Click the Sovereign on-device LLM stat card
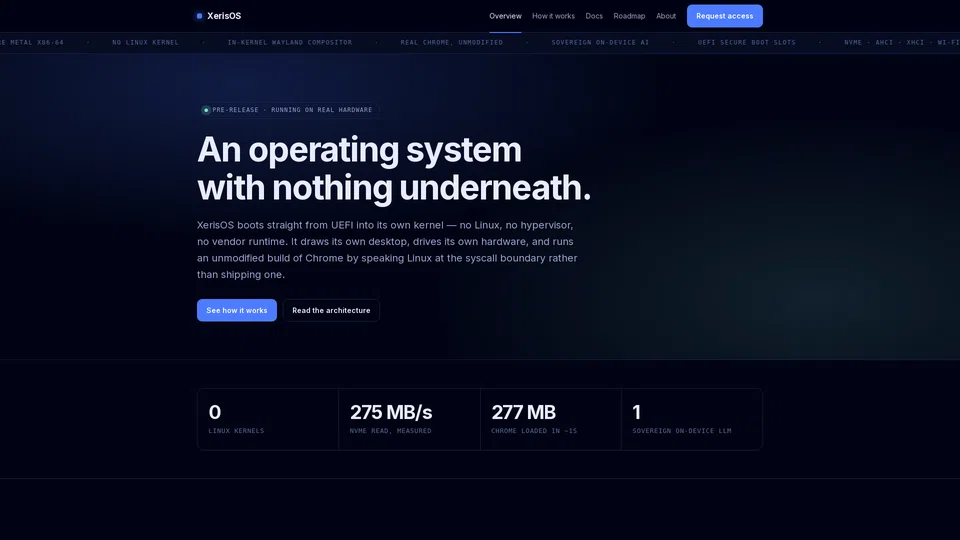 coord(692,419)
